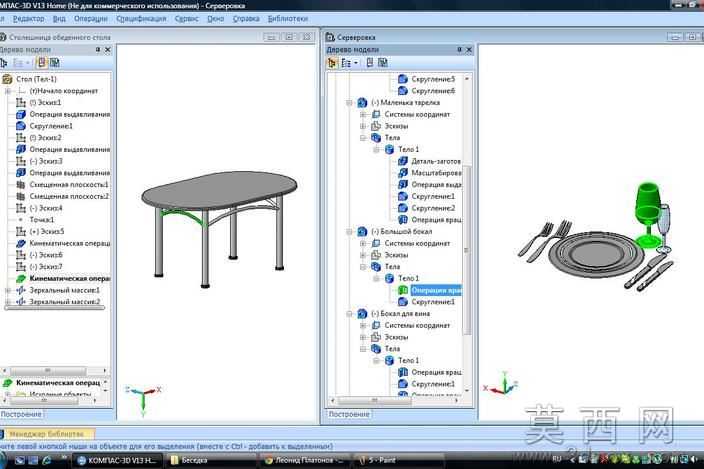The height and width of the screenshot is (469, 704).
Task: Open the Библиотеки menu
Action: pyautogui.click(x=288, y=19)
